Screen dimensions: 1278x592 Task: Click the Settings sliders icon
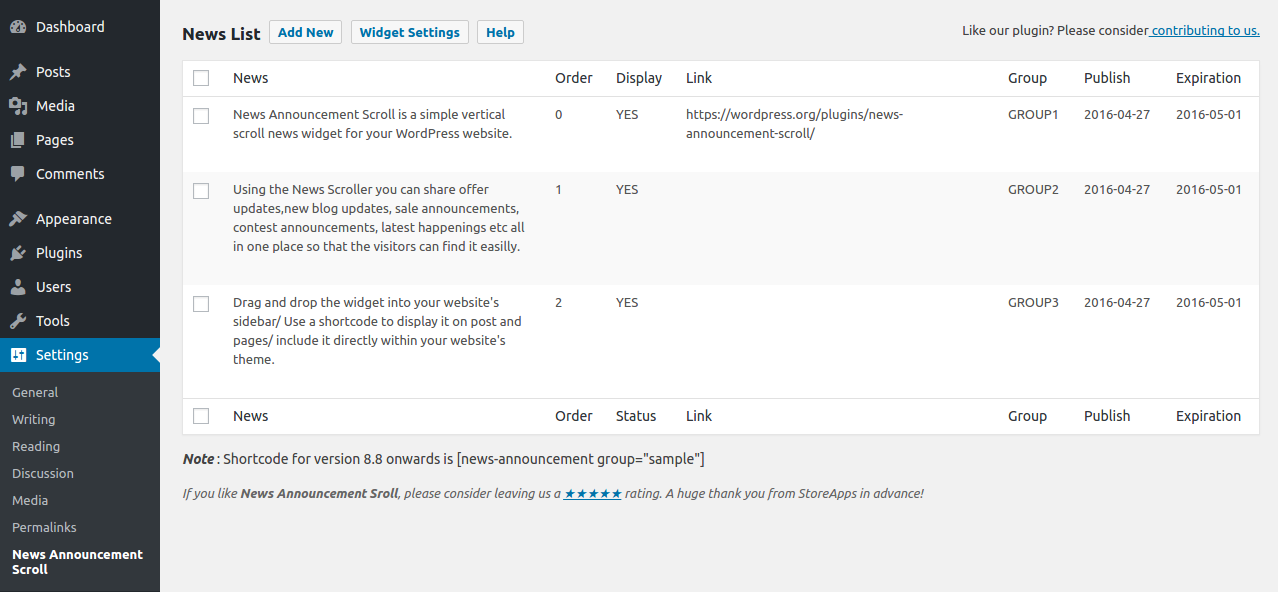(x=18, y=355)
